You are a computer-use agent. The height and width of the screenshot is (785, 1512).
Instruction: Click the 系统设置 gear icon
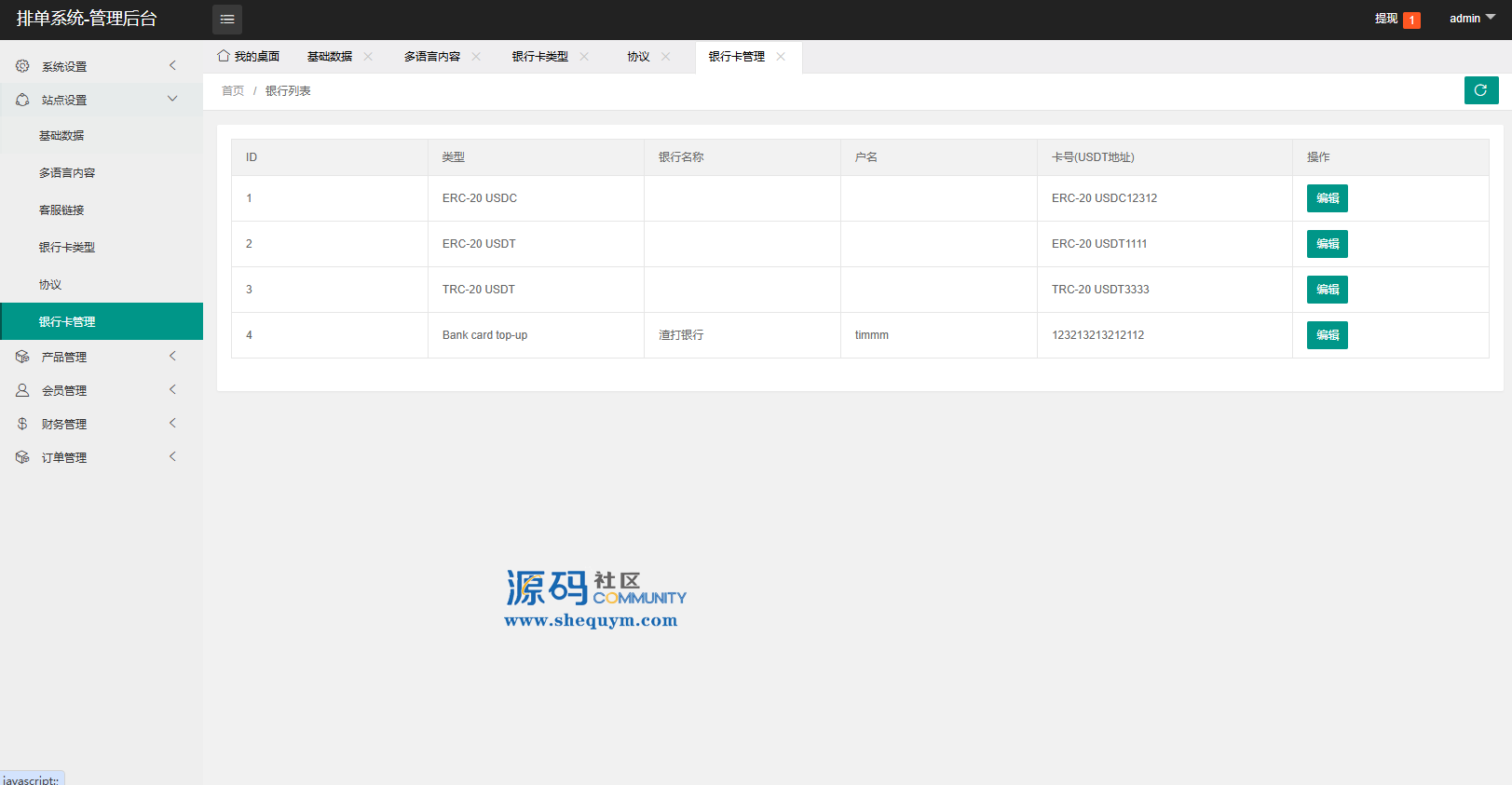pyautogui.click(x=22, y=66)
